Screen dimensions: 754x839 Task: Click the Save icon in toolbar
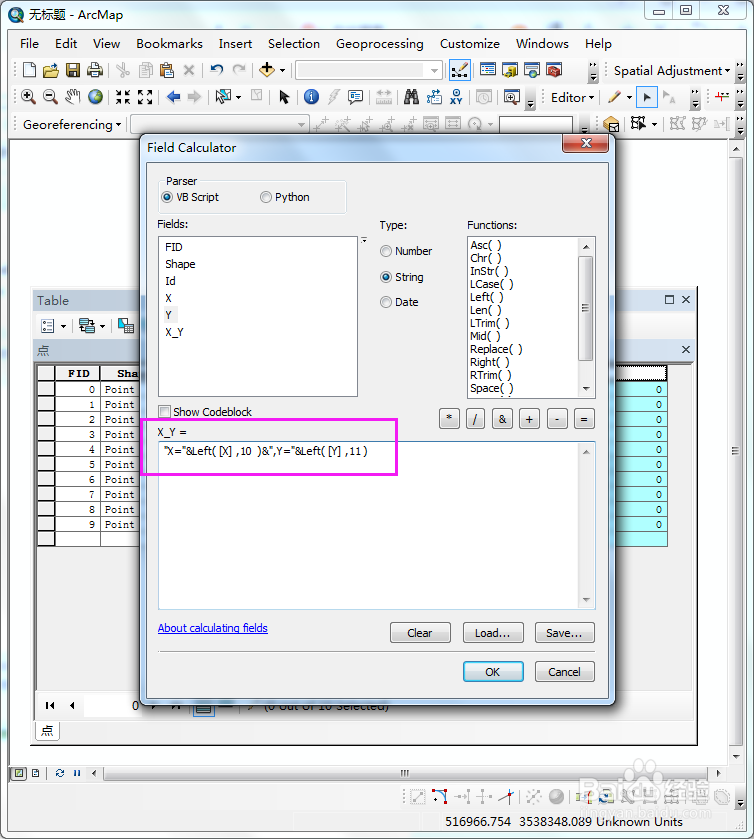click(x=73, y=70)
